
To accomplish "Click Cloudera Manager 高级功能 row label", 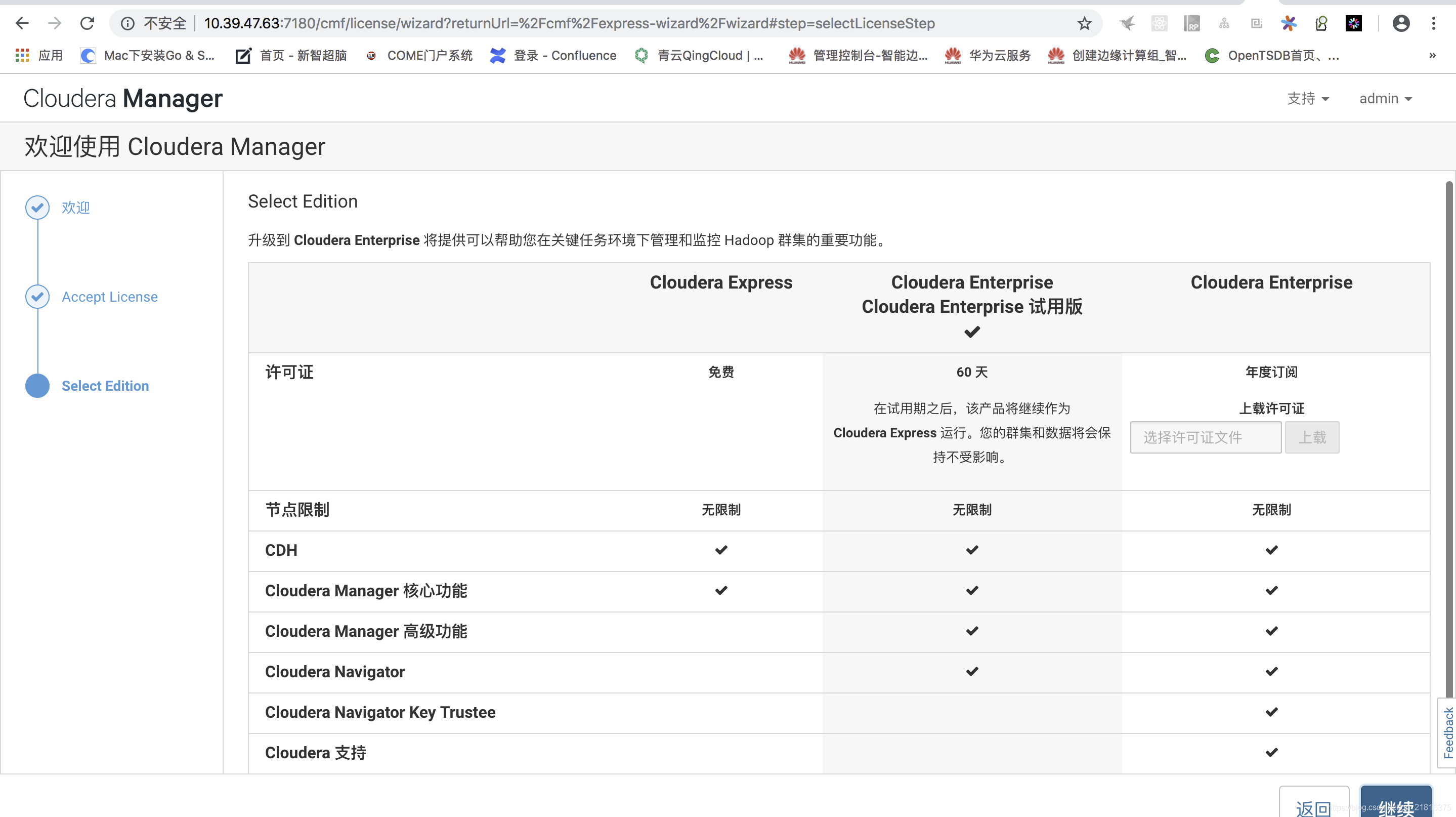I will pyautogui.click(x=366, y=631).
